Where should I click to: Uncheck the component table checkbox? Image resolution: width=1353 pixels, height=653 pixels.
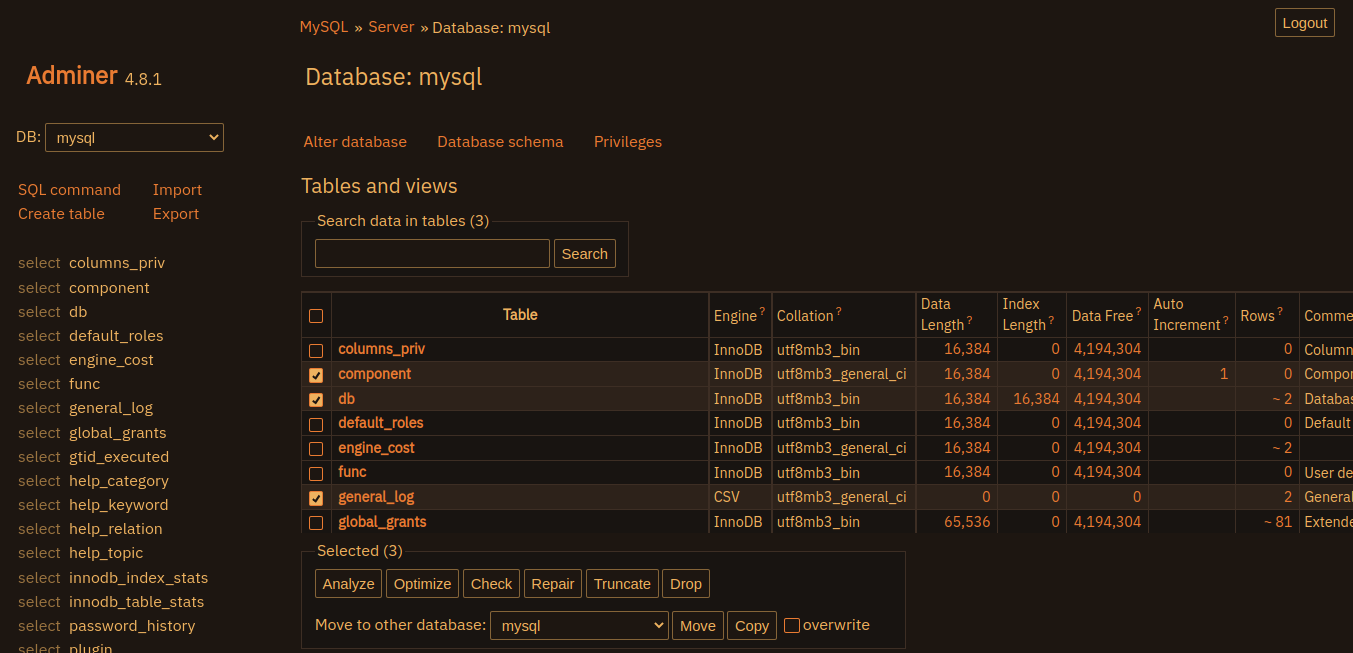(316, 375)
